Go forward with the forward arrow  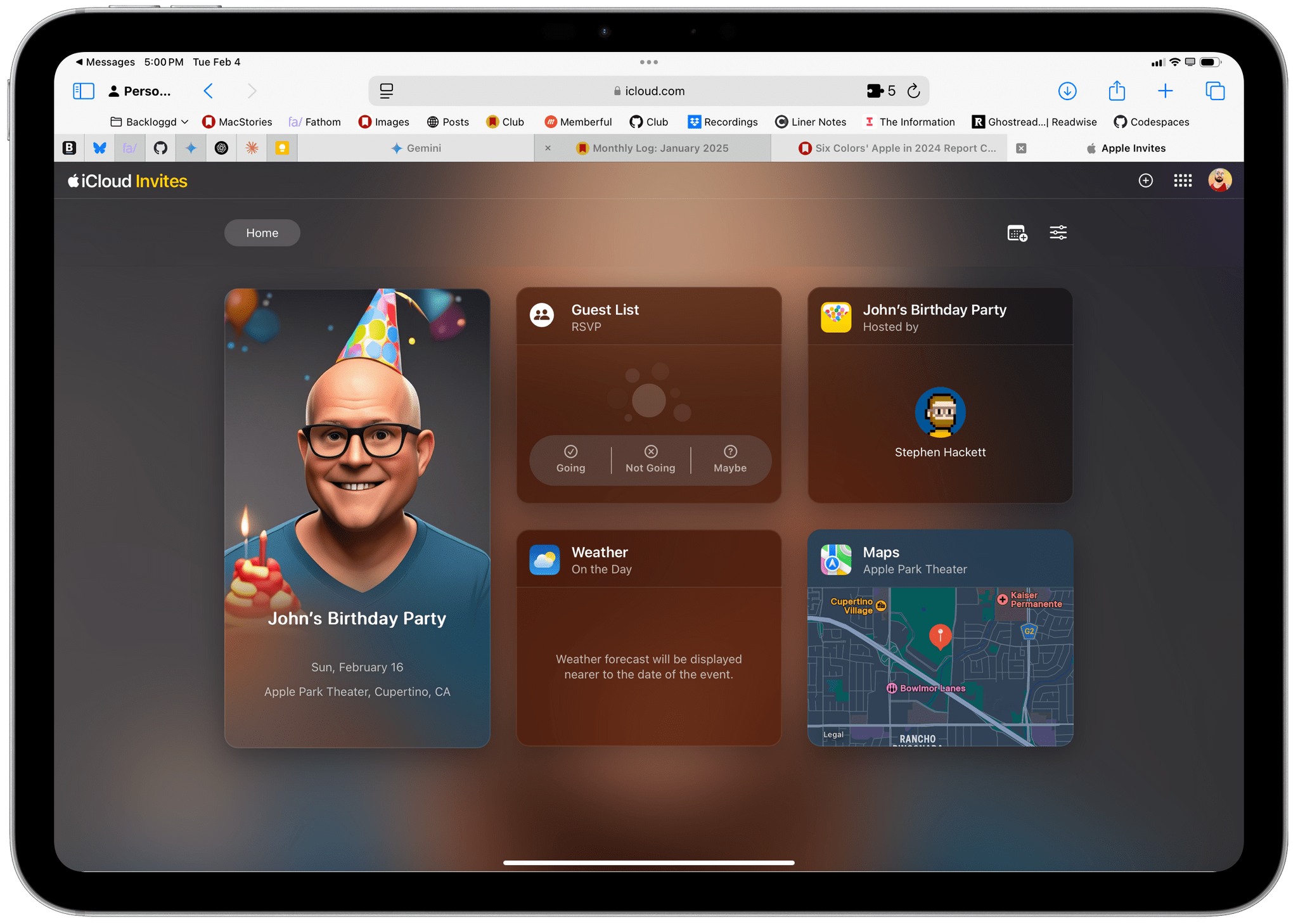pyautogui.click(x=252, y=91)
